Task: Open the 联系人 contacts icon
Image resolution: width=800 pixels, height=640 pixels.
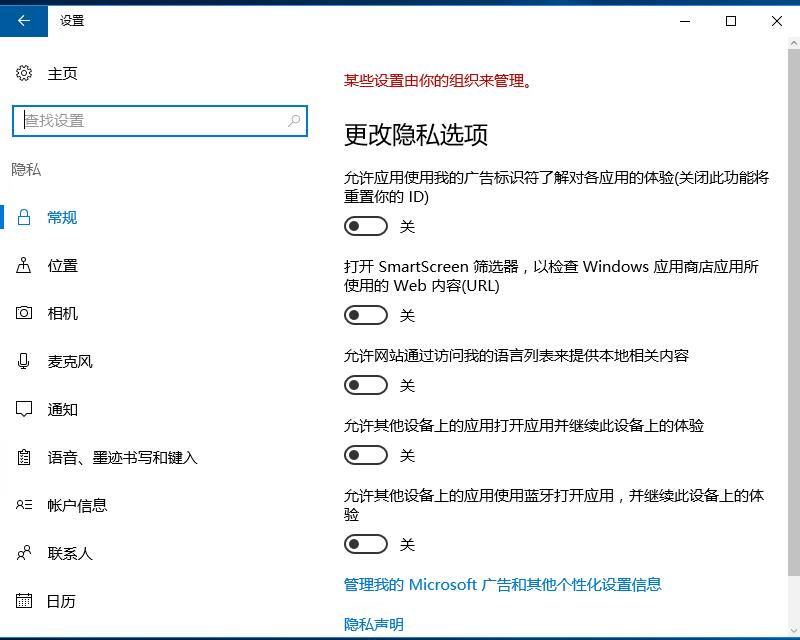Action: (x=23, y=553)
